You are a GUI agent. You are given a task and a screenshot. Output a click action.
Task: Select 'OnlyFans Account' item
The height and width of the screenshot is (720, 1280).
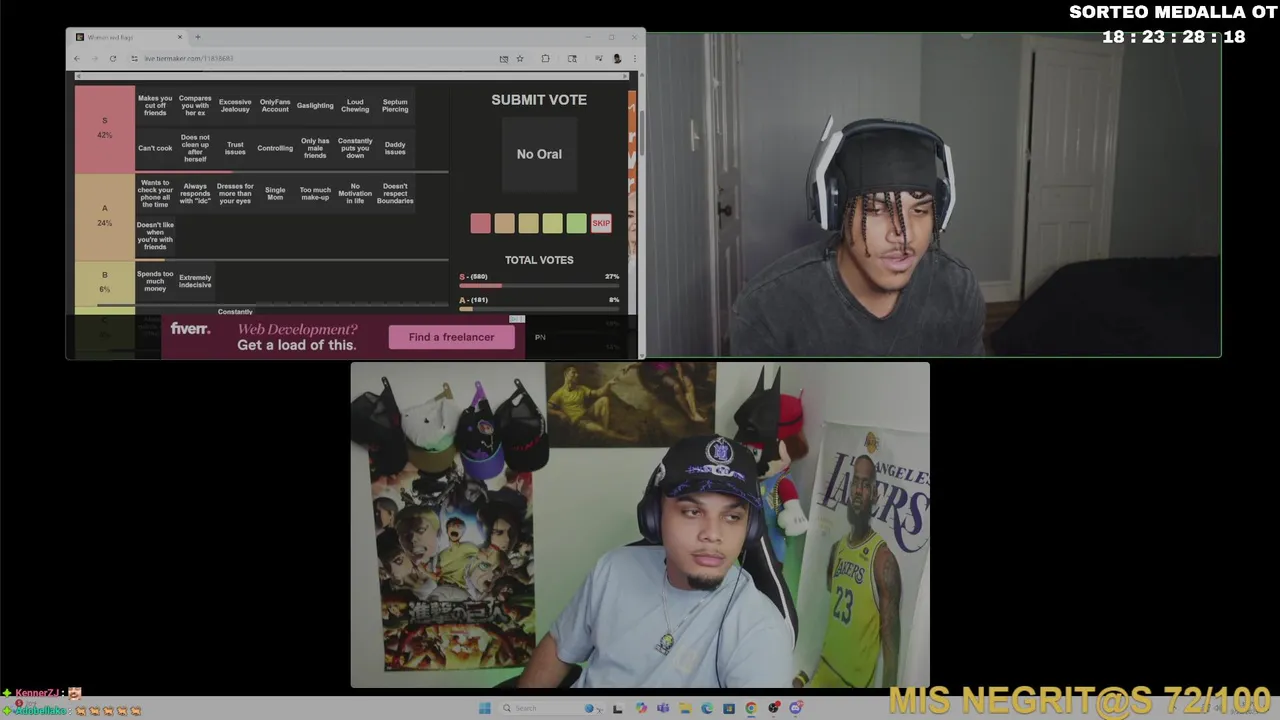click(275, 105)
